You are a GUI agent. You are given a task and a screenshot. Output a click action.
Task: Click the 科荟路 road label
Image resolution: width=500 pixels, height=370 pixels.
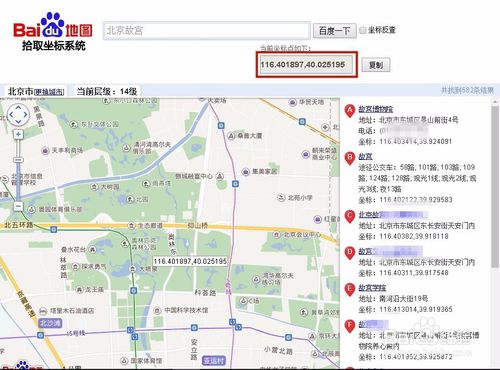[x=205, y=293]
